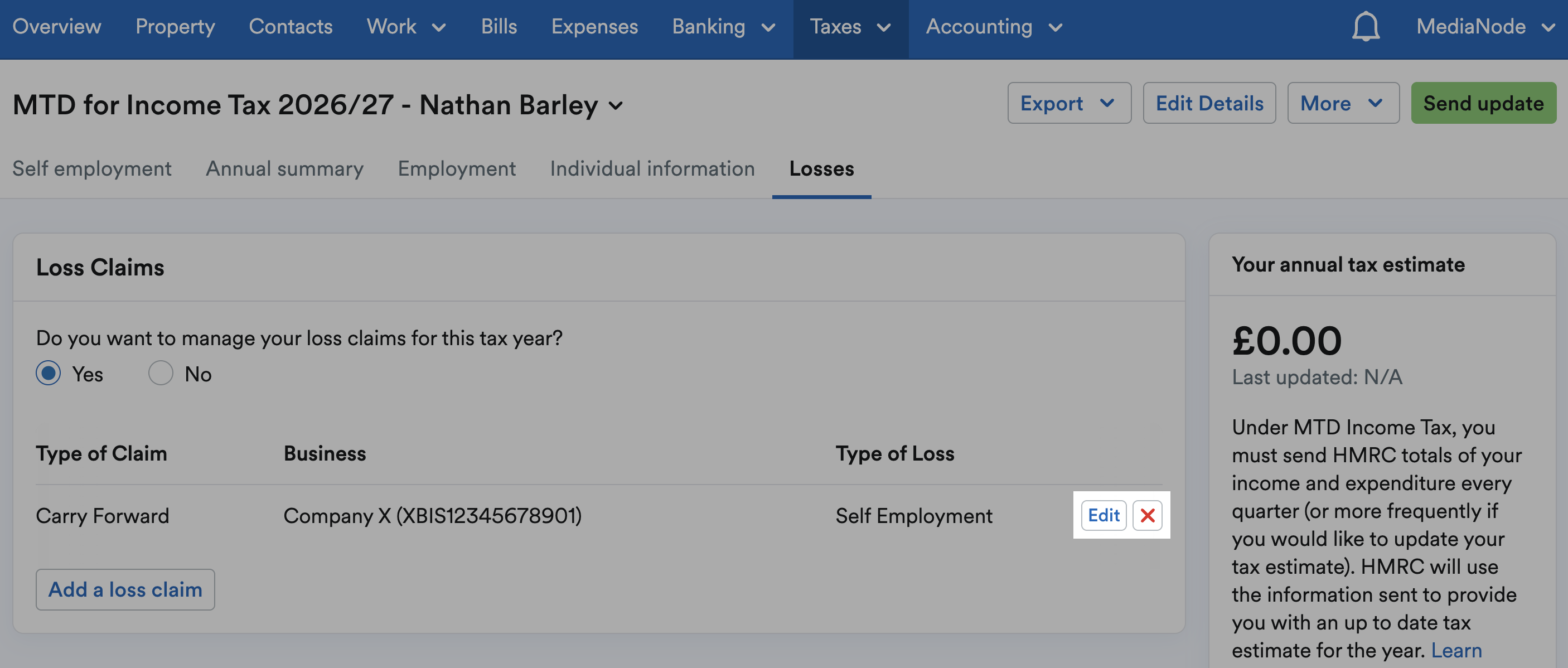Screen dimensions: 1568x668
Task: Delete the Carry Forward loss claim
Action: pos(1148,515)
